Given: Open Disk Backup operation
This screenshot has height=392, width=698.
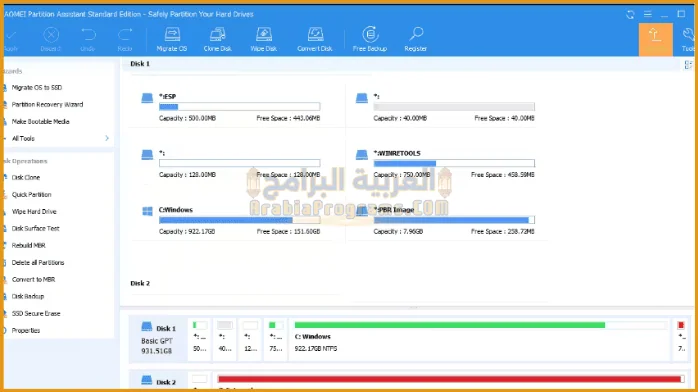Looking at the screenshot, I should pos(28,296).
